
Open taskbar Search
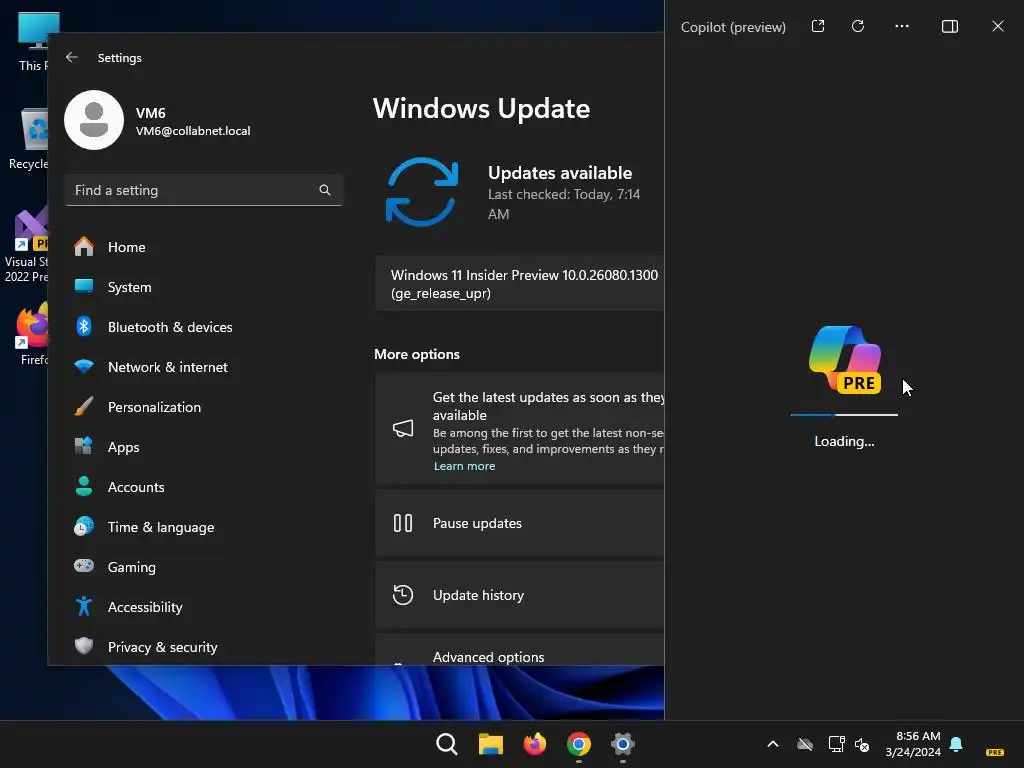[447, 744]
